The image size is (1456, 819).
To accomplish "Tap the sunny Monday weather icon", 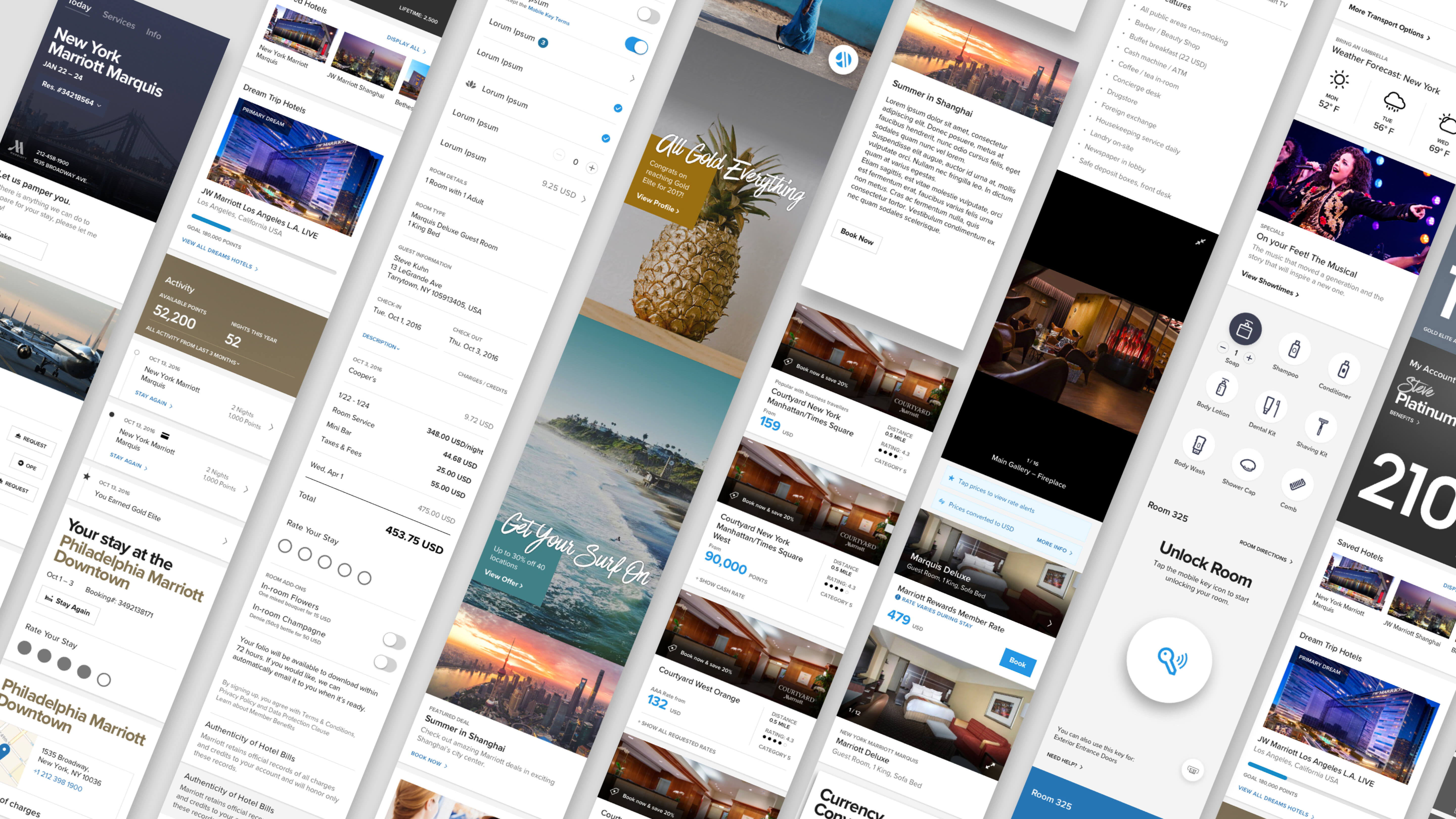I will tap(1338, 79).
